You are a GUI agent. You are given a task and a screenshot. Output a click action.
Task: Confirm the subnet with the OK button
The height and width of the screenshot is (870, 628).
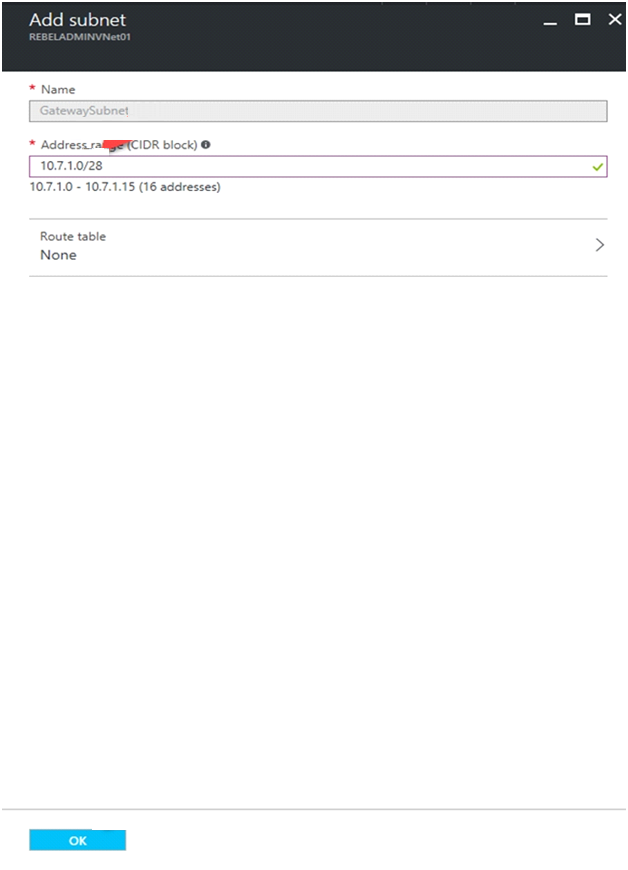point(78,840)
